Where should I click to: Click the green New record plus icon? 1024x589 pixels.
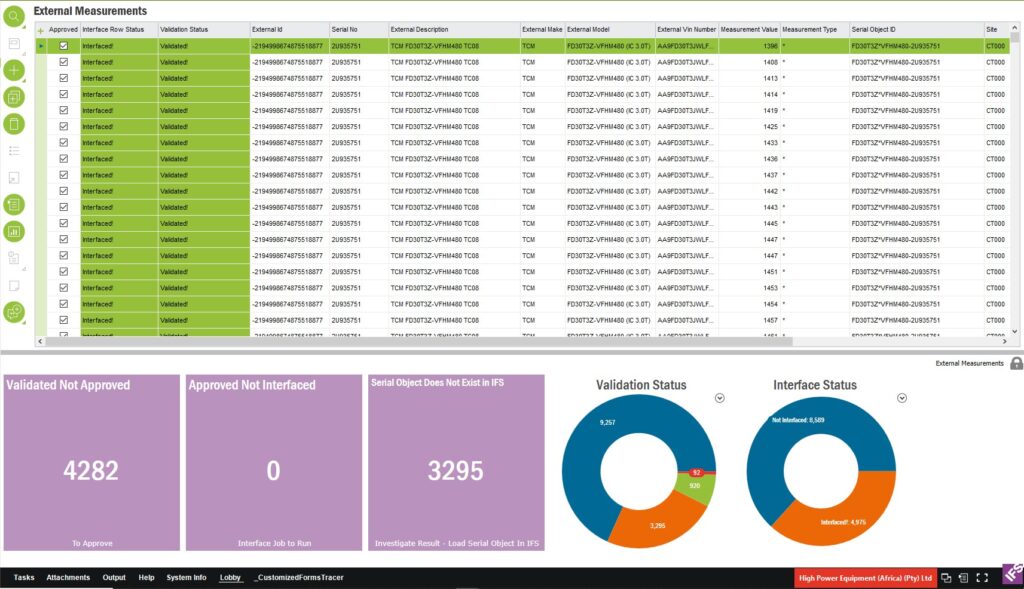click(x=14, y=70)
